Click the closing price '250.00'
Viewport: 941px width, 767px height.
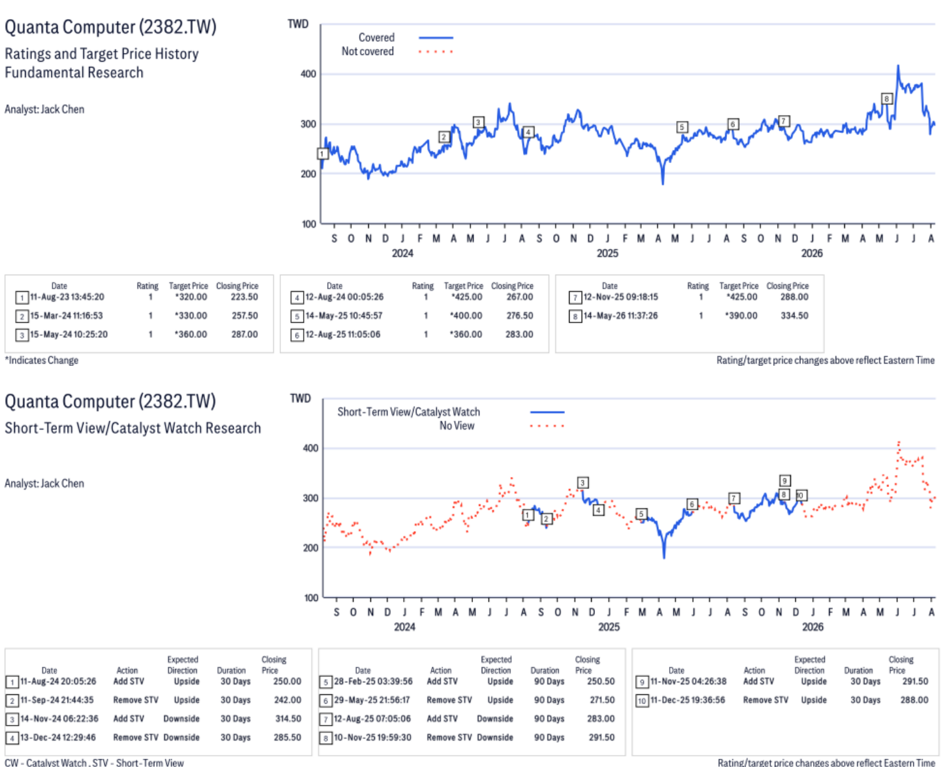tap(288, 682)
